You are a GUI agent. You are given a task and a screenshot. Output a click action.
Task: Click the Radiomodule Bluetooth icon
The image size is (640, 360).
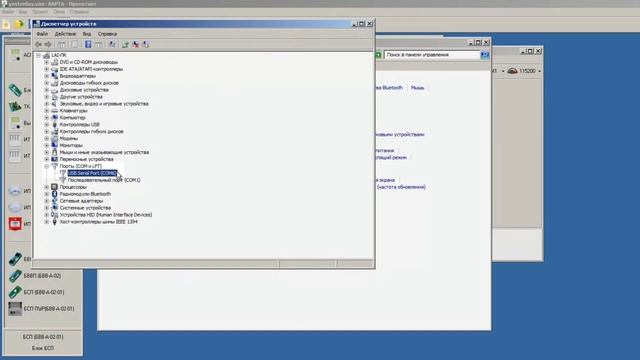click(54, 194)
